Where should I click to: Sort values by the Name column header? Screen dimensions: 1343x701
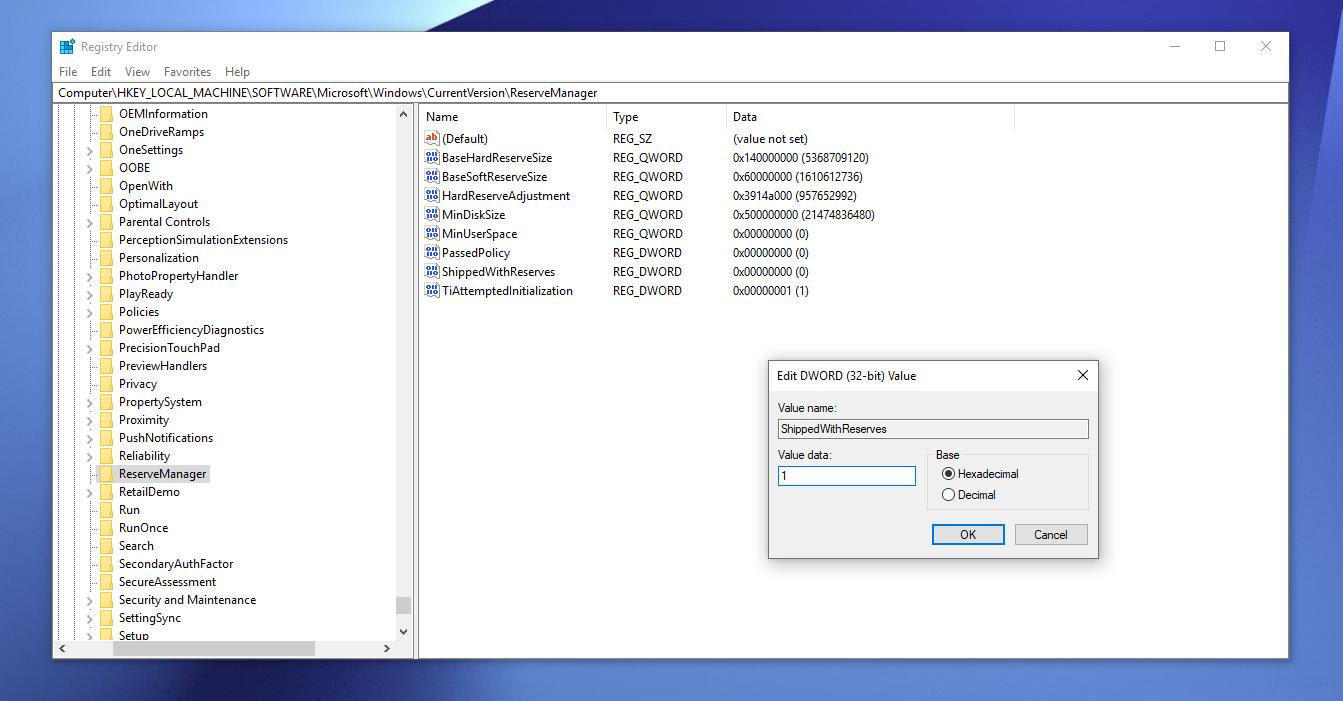click(x=513, y=117)
